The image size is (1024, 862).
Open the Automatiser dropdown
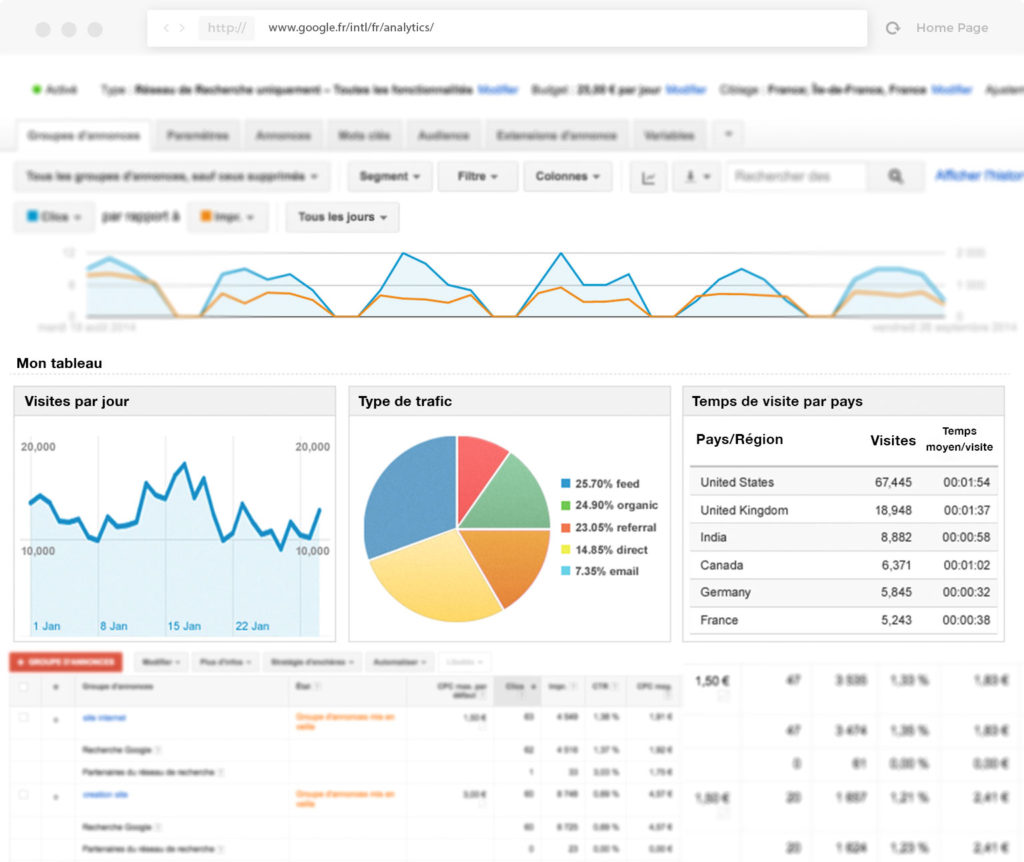pyautogui.click(x=399, y=662)
